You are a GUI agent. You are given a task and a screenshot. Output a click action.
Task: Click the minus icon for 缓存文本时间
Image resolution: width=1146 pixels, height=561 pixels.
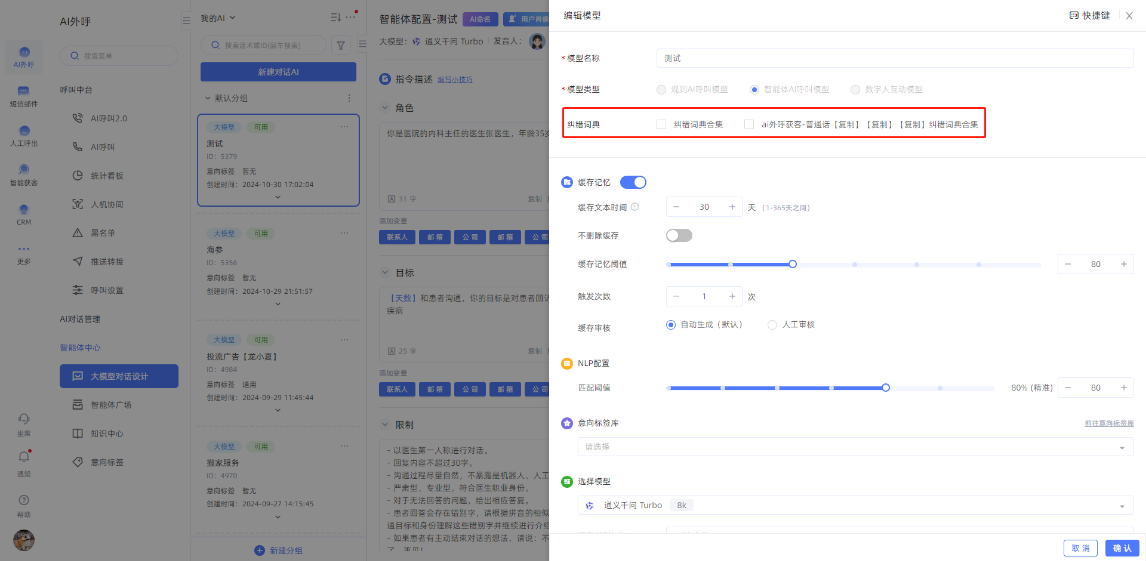coord(676,207)
